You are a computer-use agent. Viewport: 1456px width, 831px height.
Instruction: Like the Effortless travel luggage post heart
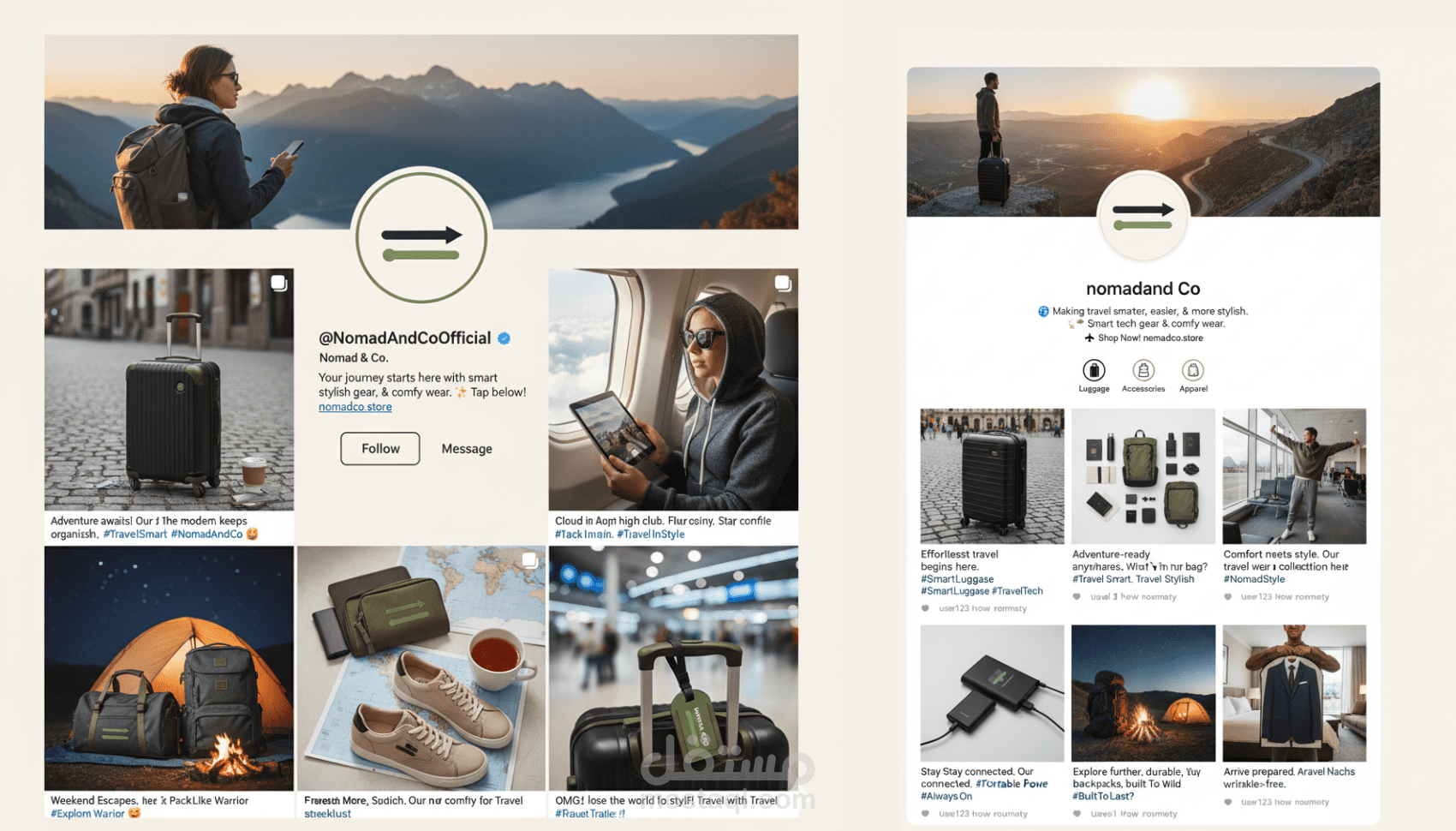925,608
